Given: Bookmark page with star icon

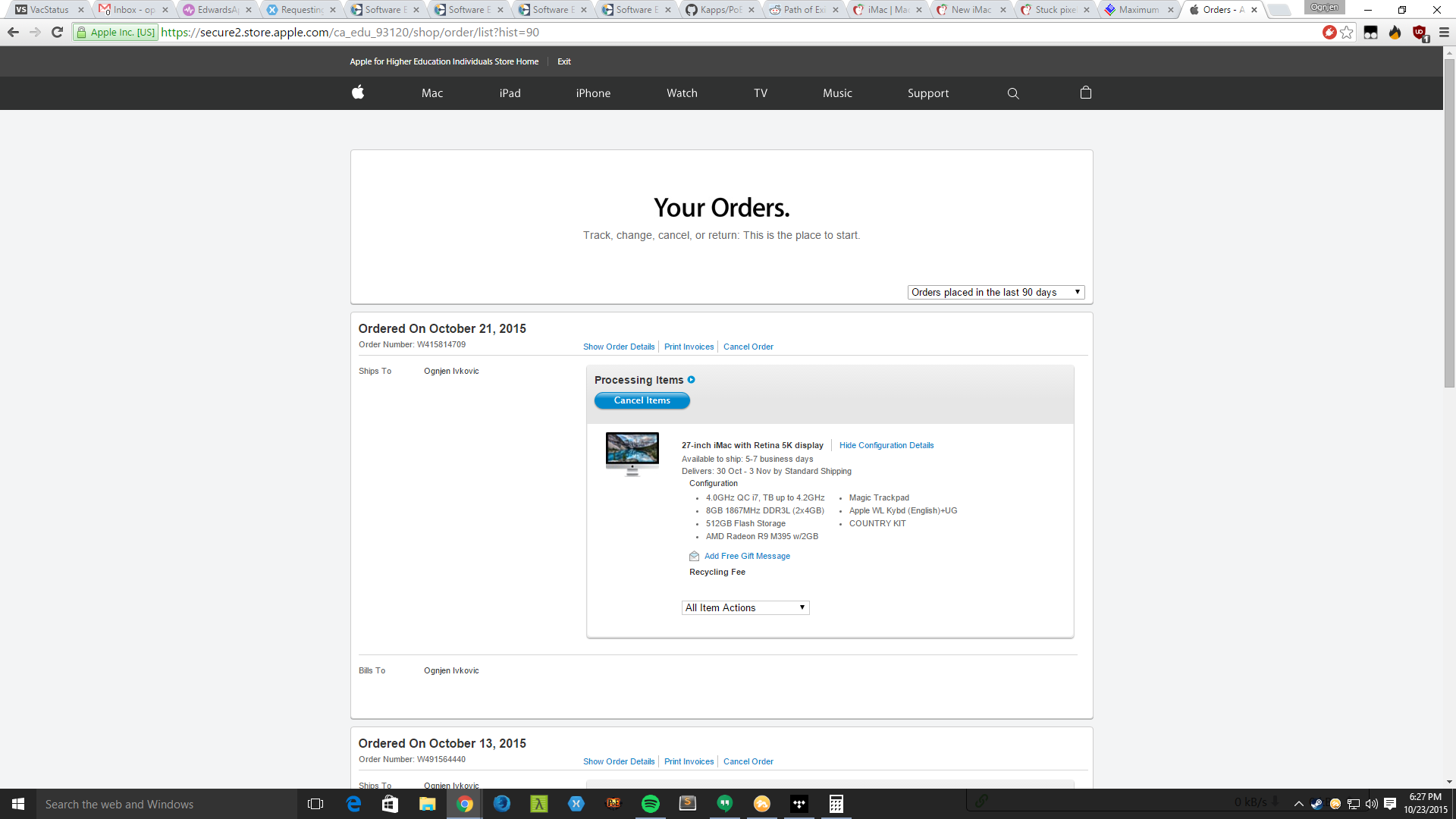Looking at the screenshot, I should click(1347, 32).
